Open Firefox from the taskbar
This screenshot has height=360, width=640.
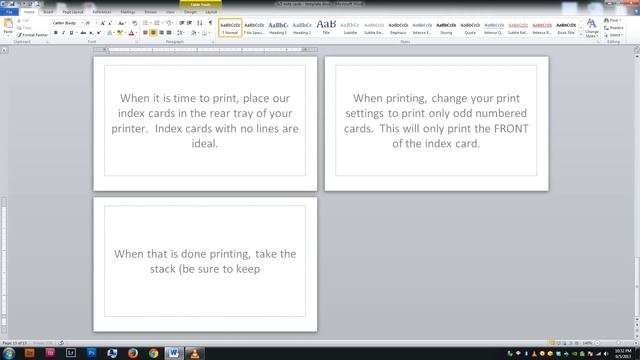click(x=133, y=353)
